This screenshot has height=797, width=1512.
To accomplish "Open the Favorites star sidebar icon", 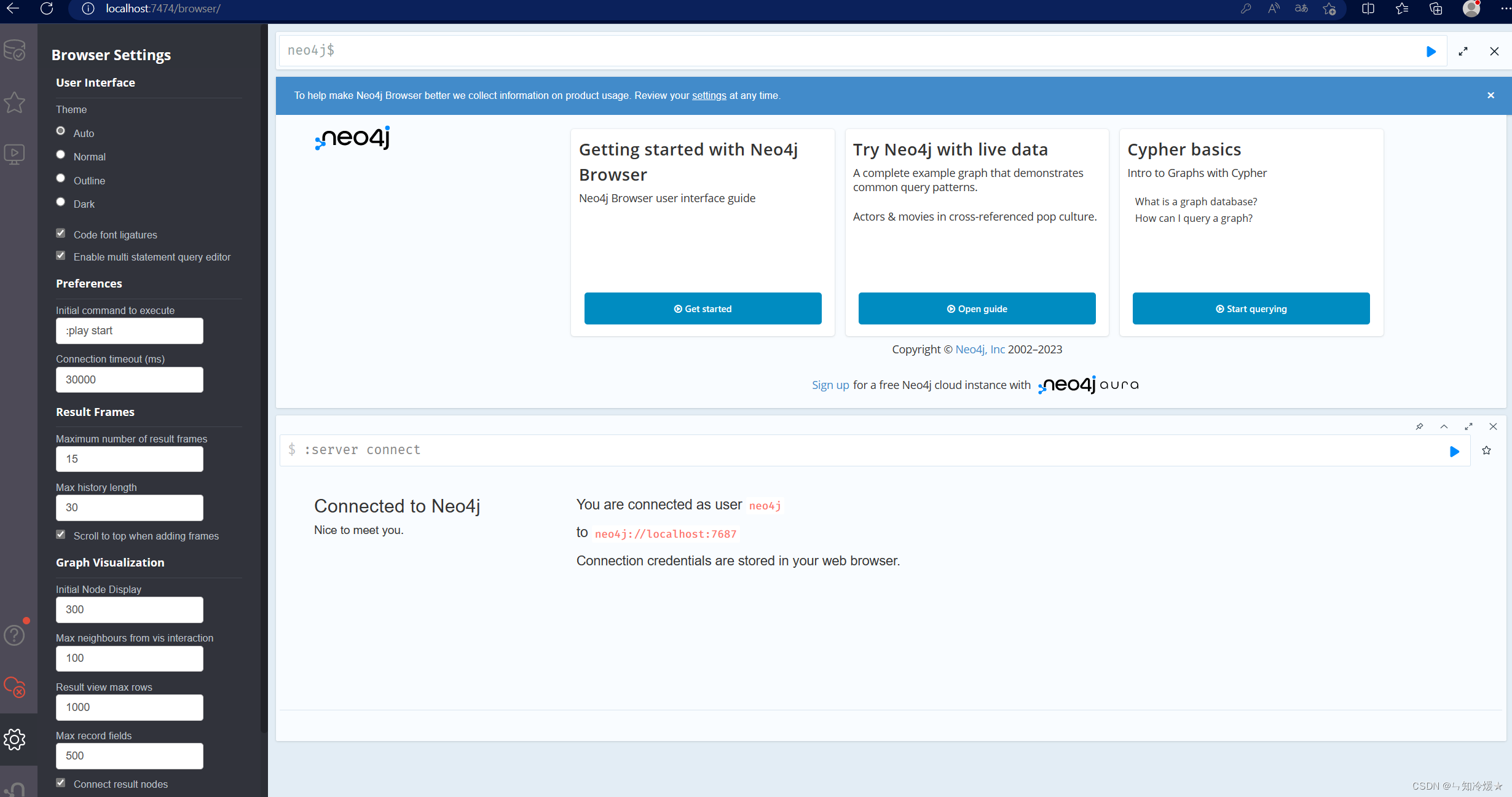I will (x=15, y=102).
